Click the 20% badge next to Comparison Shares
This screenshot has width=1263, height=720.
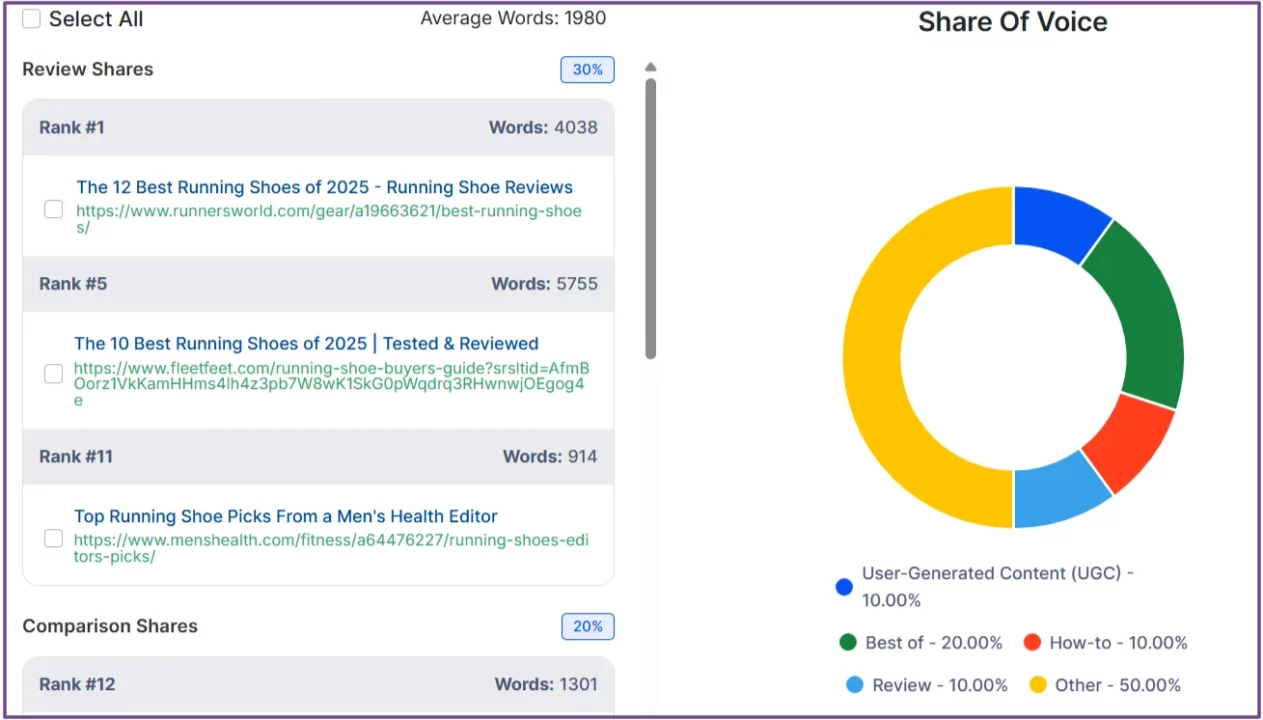(x=588, y=626)
